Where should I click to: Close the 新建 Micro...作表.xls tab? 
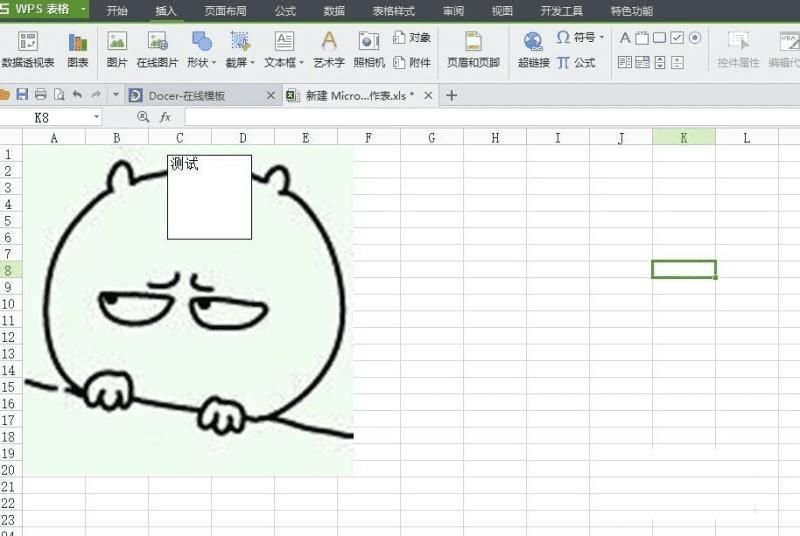(x=428, y=95)
